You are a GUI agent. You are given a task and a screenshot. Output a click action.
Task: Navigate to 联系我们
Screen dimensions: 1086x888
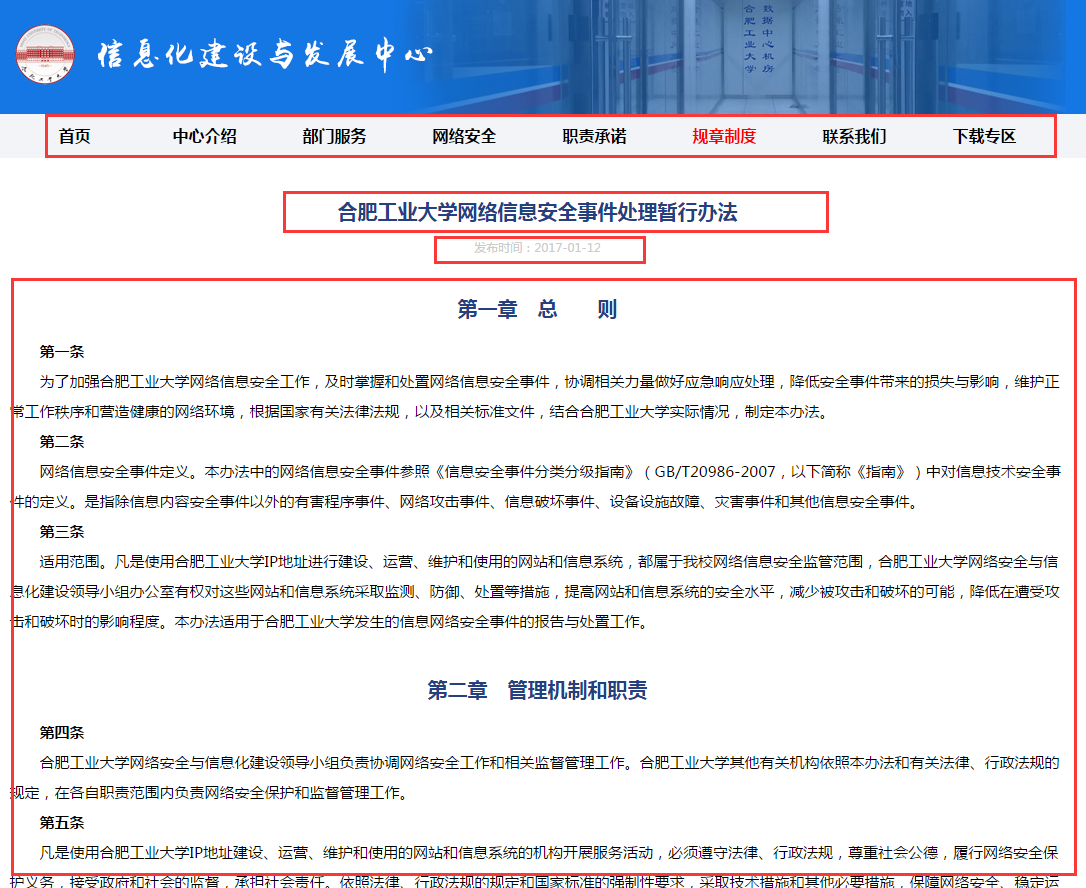[854, 137]
